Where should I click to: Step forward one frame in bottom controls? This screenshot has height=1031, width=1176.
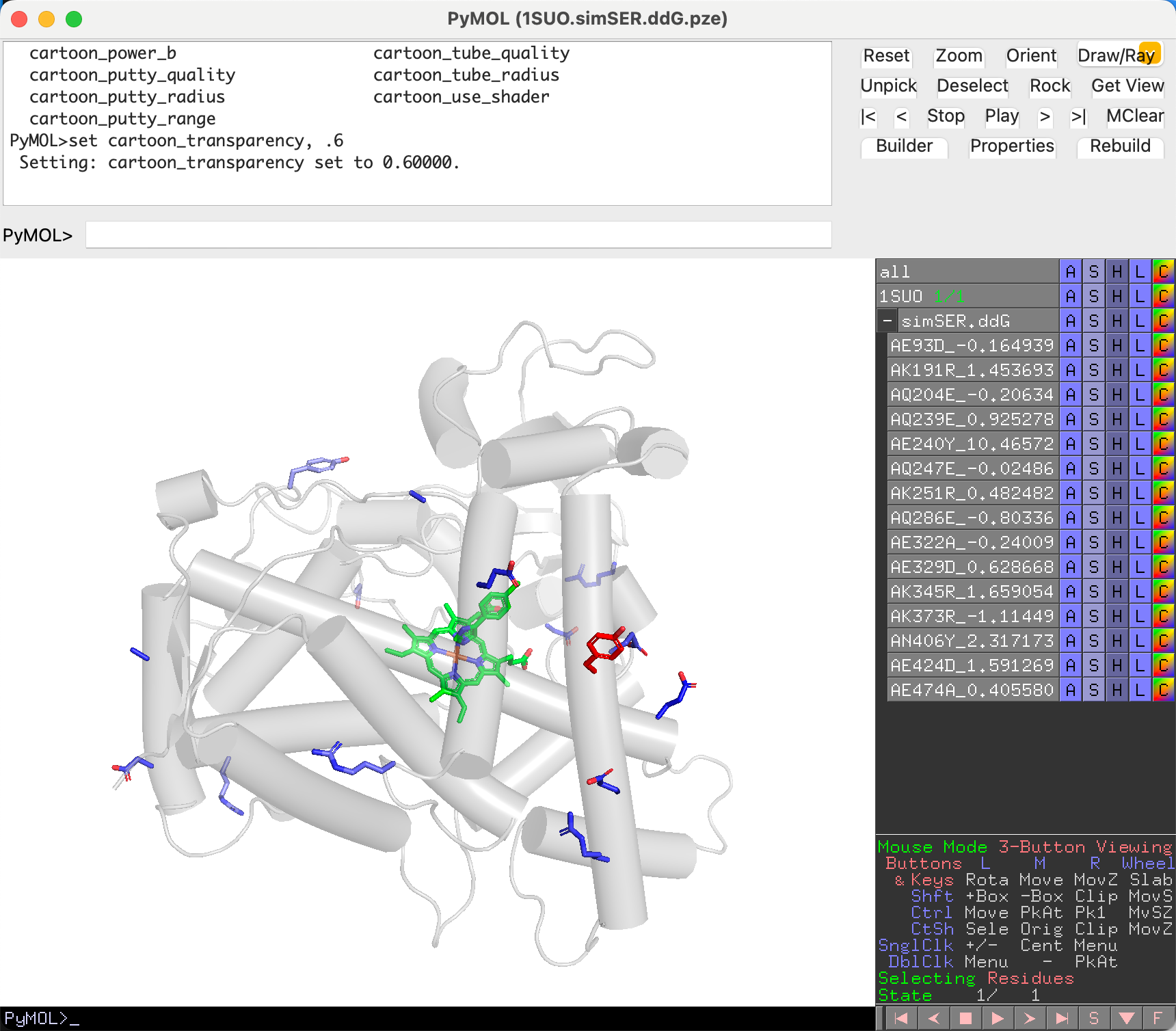tap(1030, 1018)
